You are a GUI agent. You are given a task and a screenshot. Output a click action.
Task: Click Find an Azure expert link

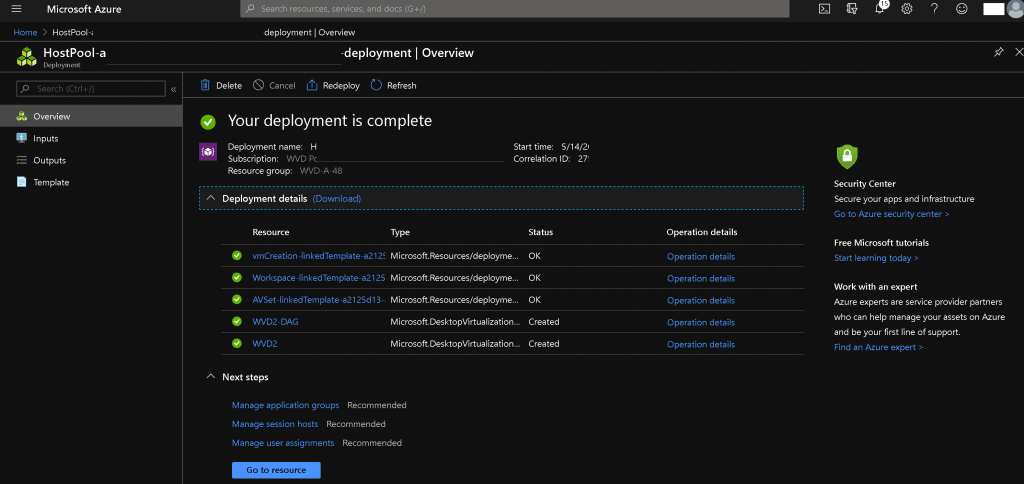878,347
